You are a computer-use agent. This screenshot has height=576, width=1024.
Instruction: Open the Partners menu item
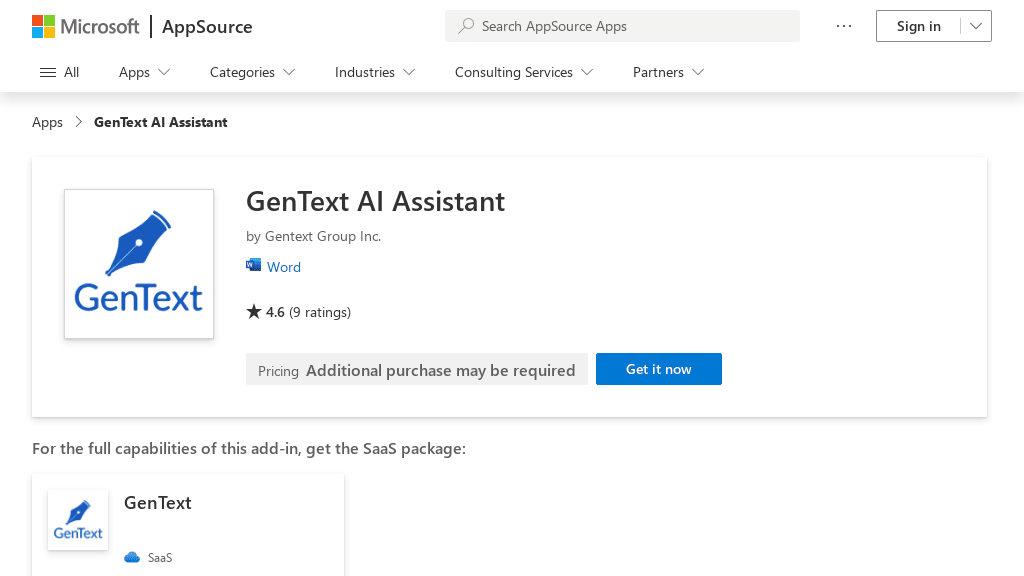(667, 72)
